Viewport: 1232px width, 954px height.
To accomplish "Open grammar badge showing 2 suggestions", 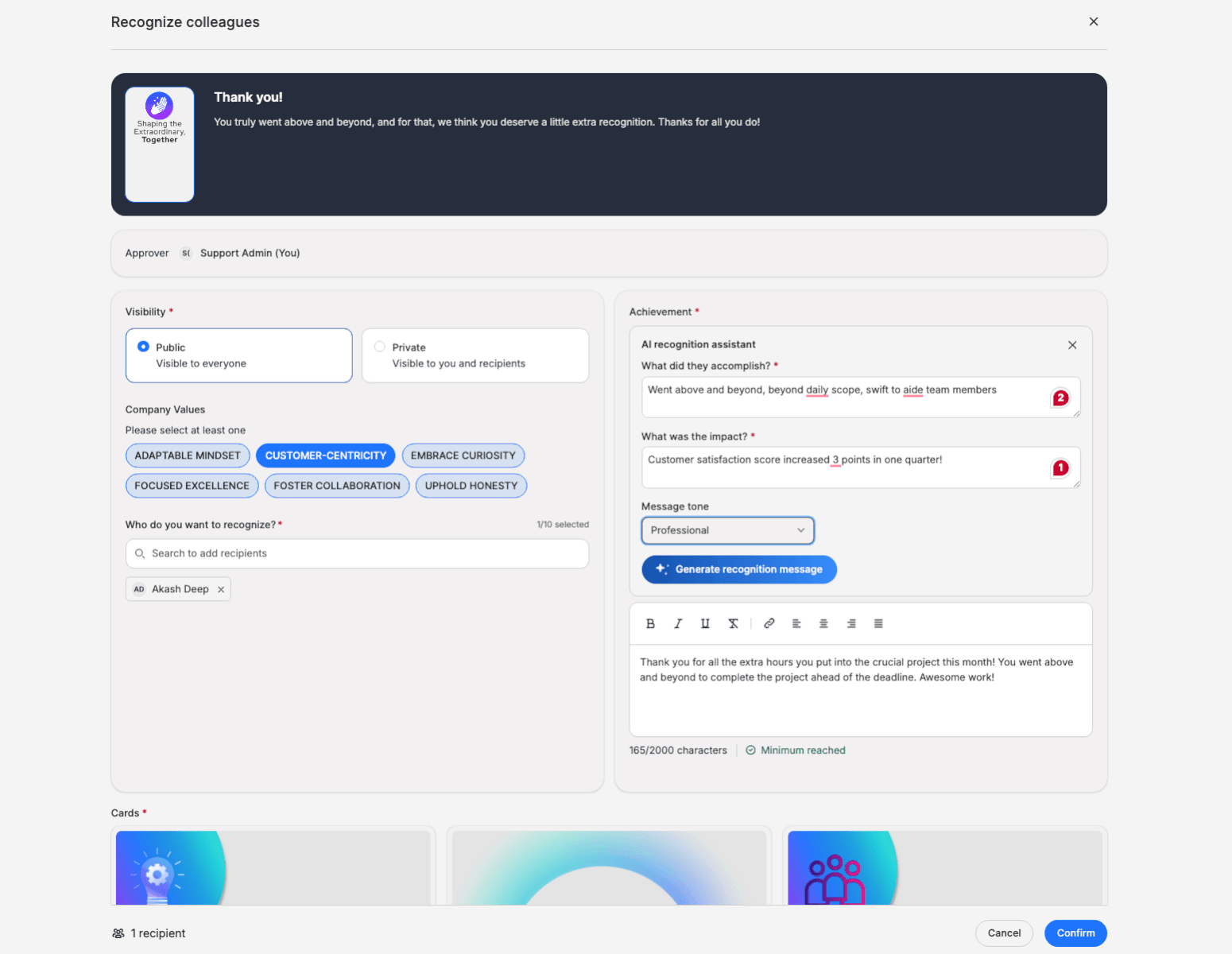I will 1060,397.
